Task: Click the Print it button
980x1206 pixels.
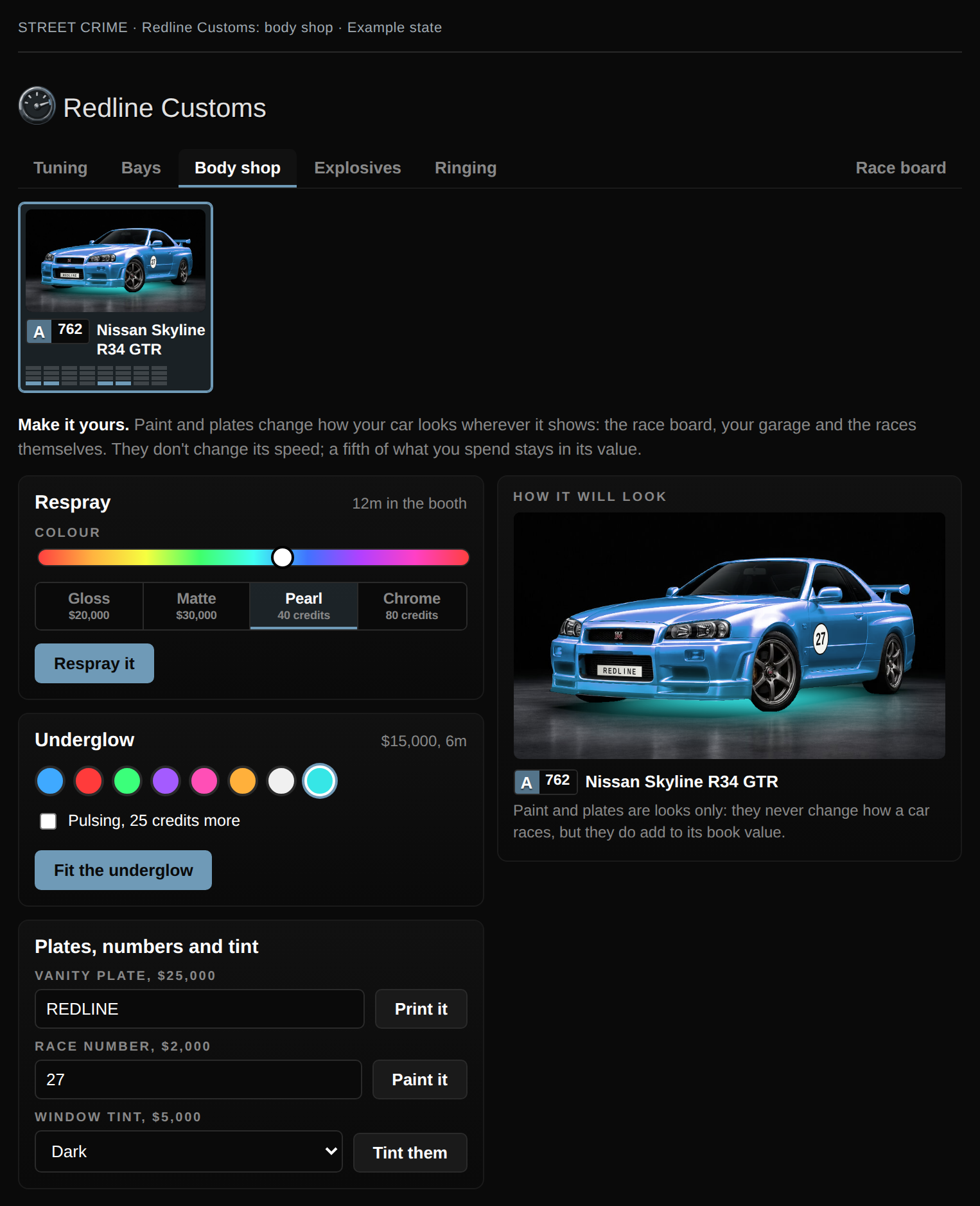Action: click(421, 1009)
